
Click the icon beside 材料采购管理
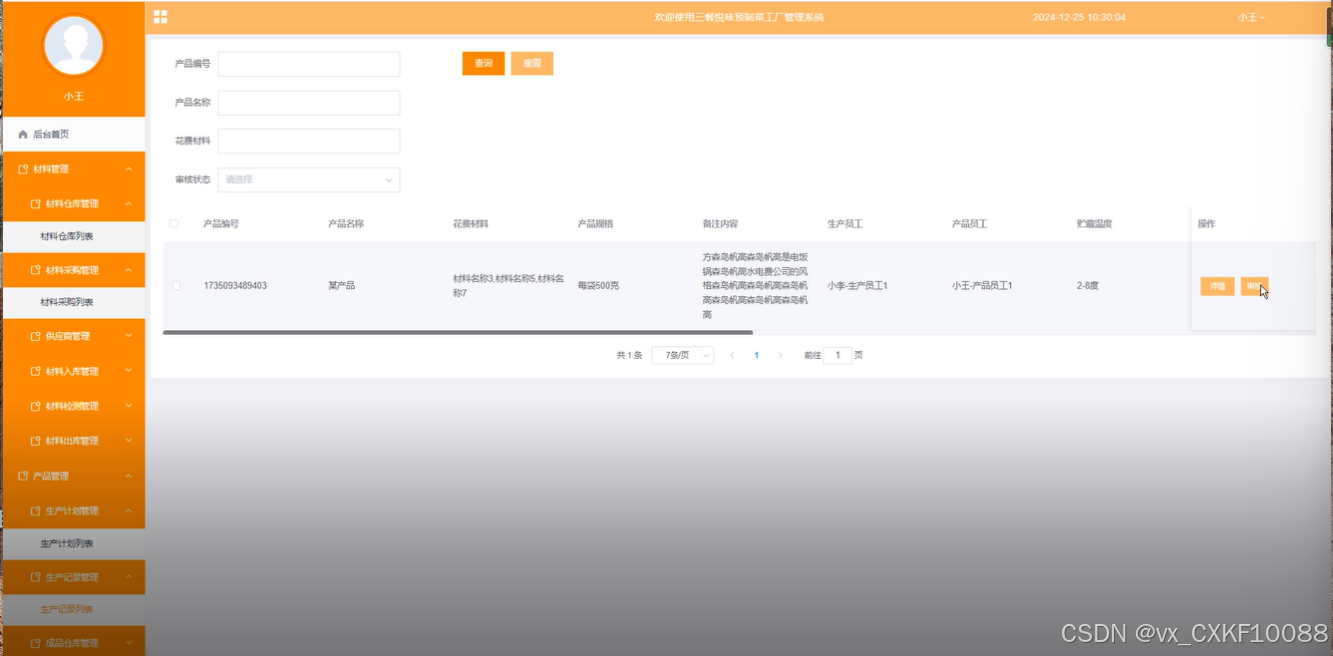[x=36, y=270]
